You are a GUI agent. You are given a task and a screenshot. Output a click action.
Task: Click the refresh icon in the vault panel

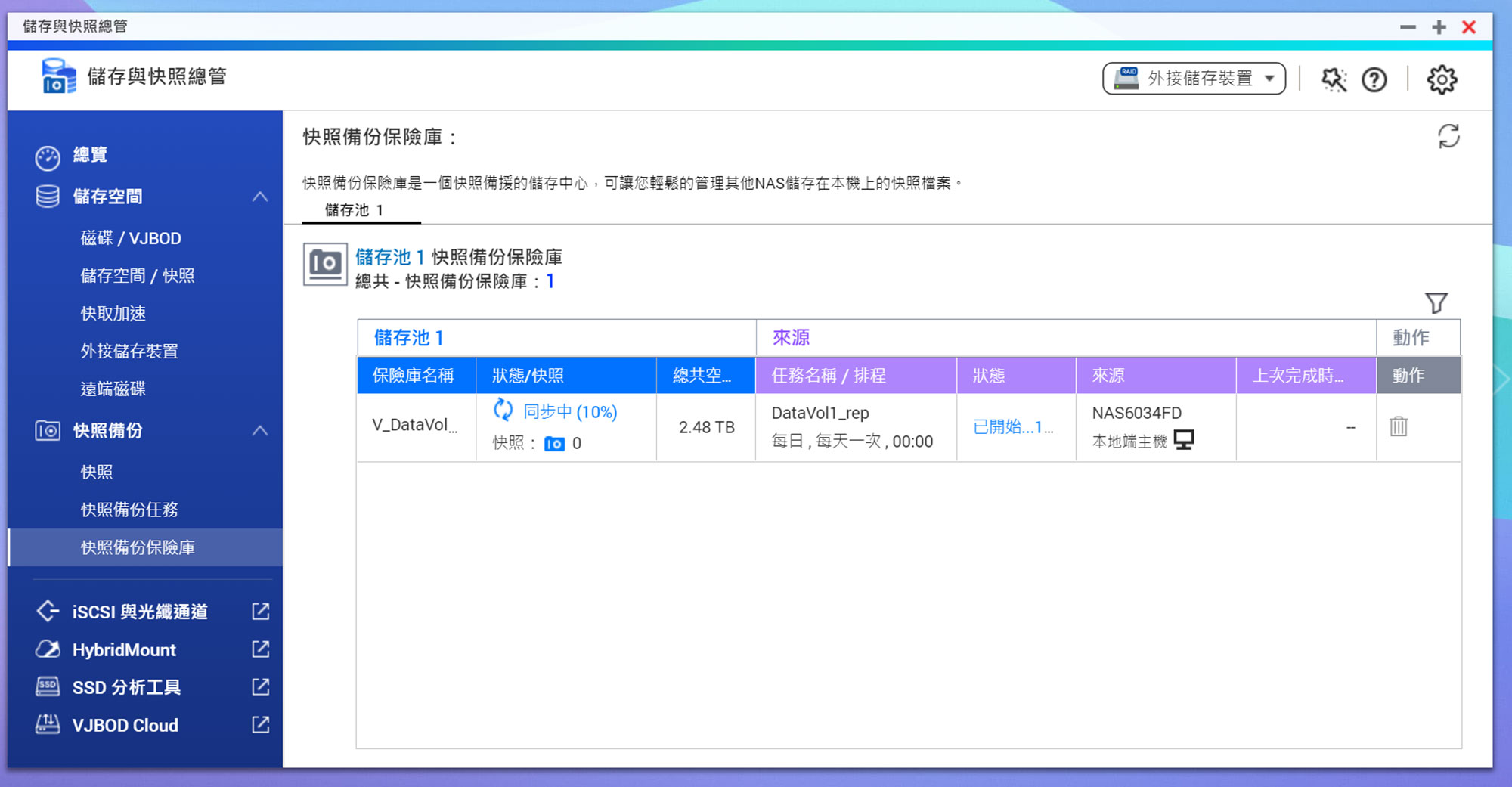click(1448, 137)
